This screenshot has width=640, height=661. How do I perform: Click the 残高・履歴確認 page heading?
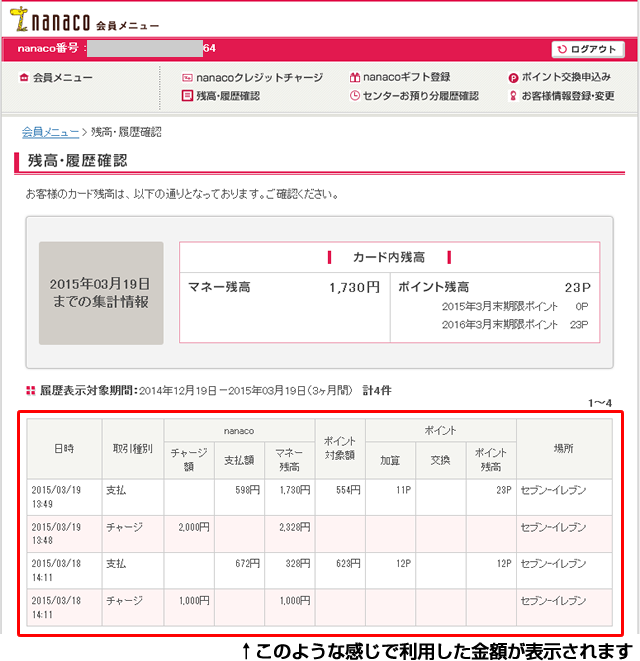pos(78,161)
